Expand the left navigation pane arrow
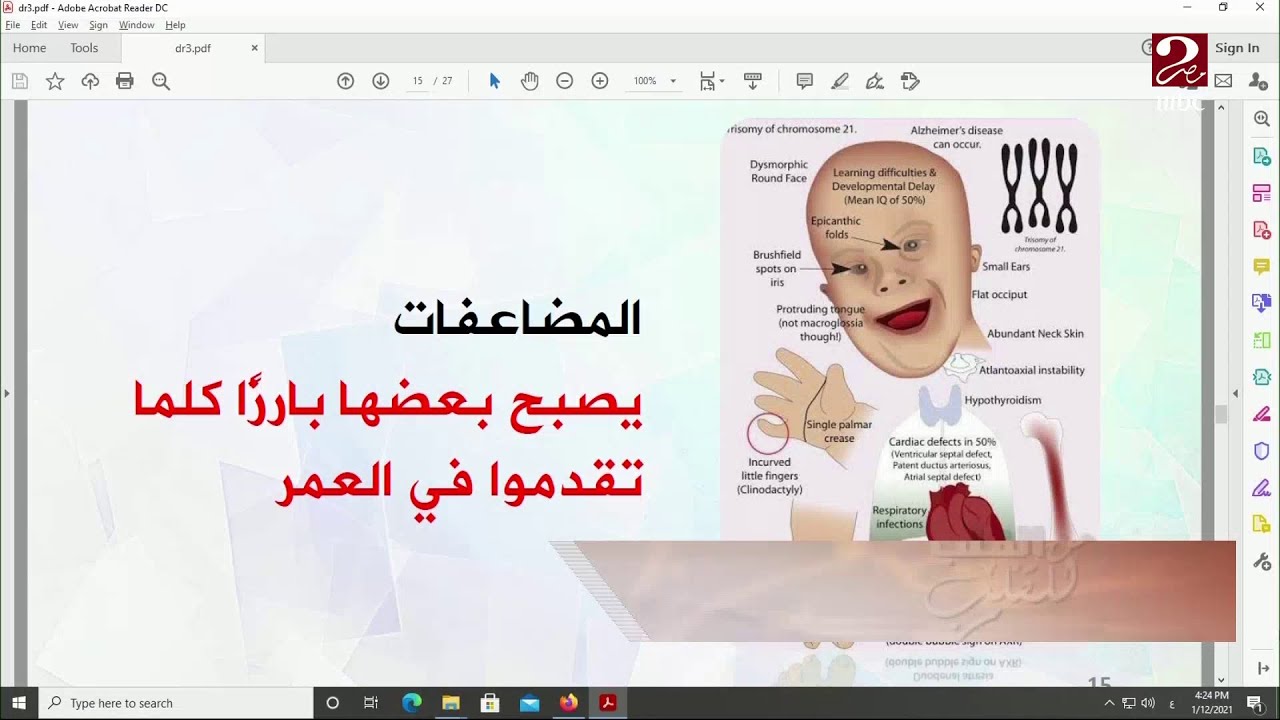Viewport: 1280px width, 720px height. 6,394
